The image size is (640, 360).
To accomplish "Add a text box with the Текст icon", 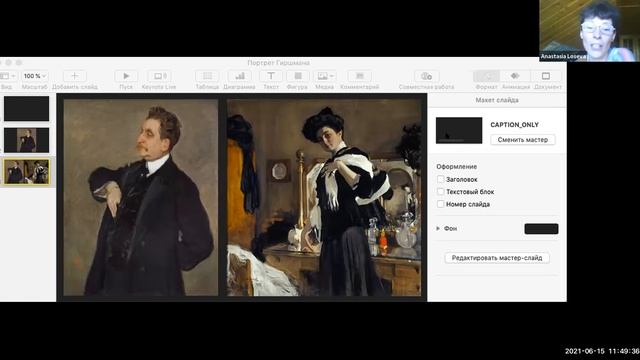I will [x=271, y=76].
